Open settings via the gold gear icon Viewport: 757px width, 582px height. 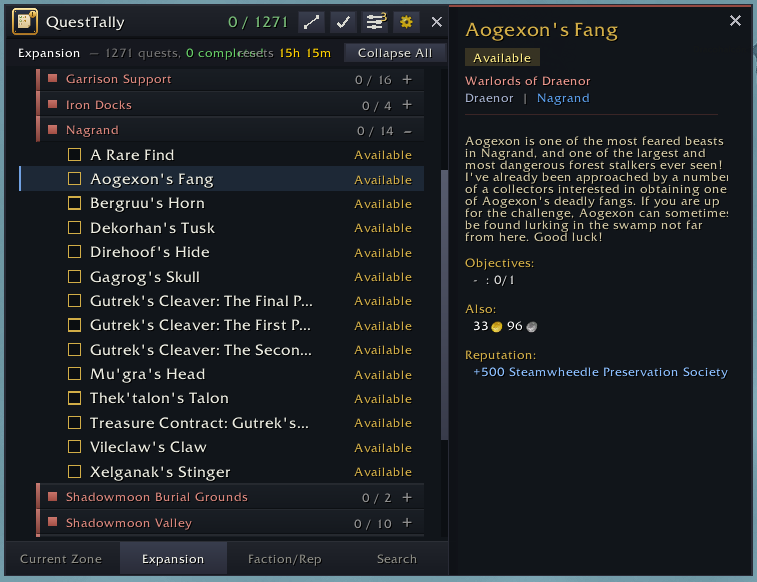click(x=406, y=22)
